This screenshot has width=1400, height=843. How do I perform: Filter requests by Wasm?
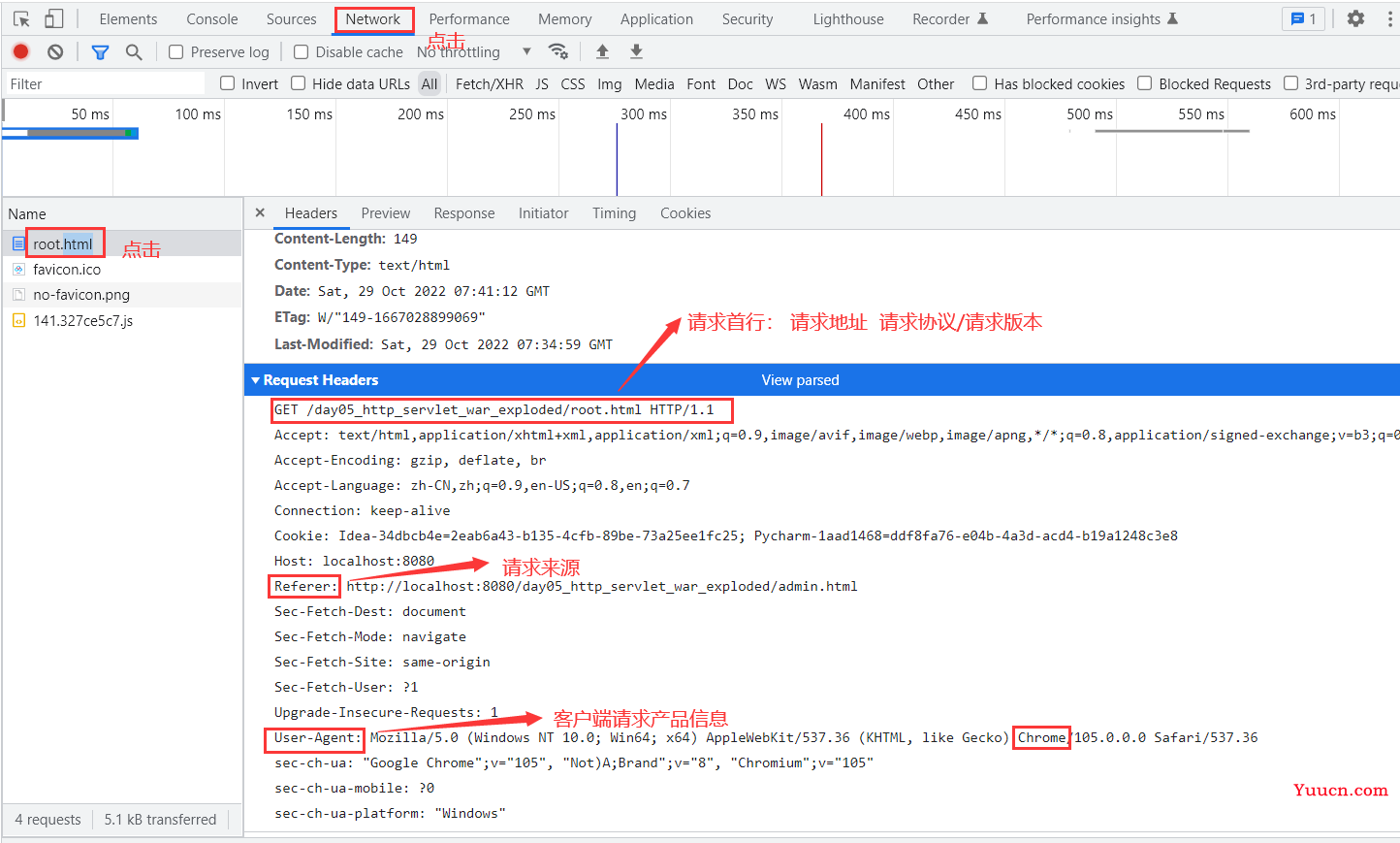[818, 83]
